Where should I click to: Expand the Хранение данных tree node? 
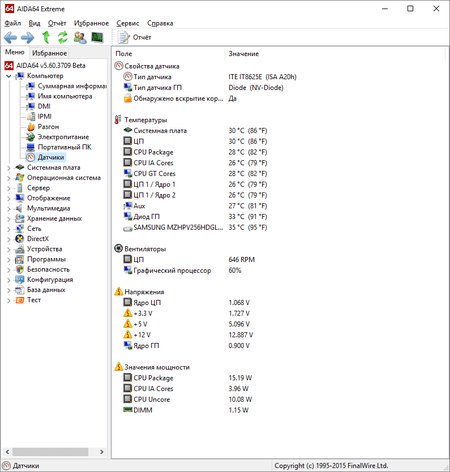pyautogui.click(x=9, y=219)
